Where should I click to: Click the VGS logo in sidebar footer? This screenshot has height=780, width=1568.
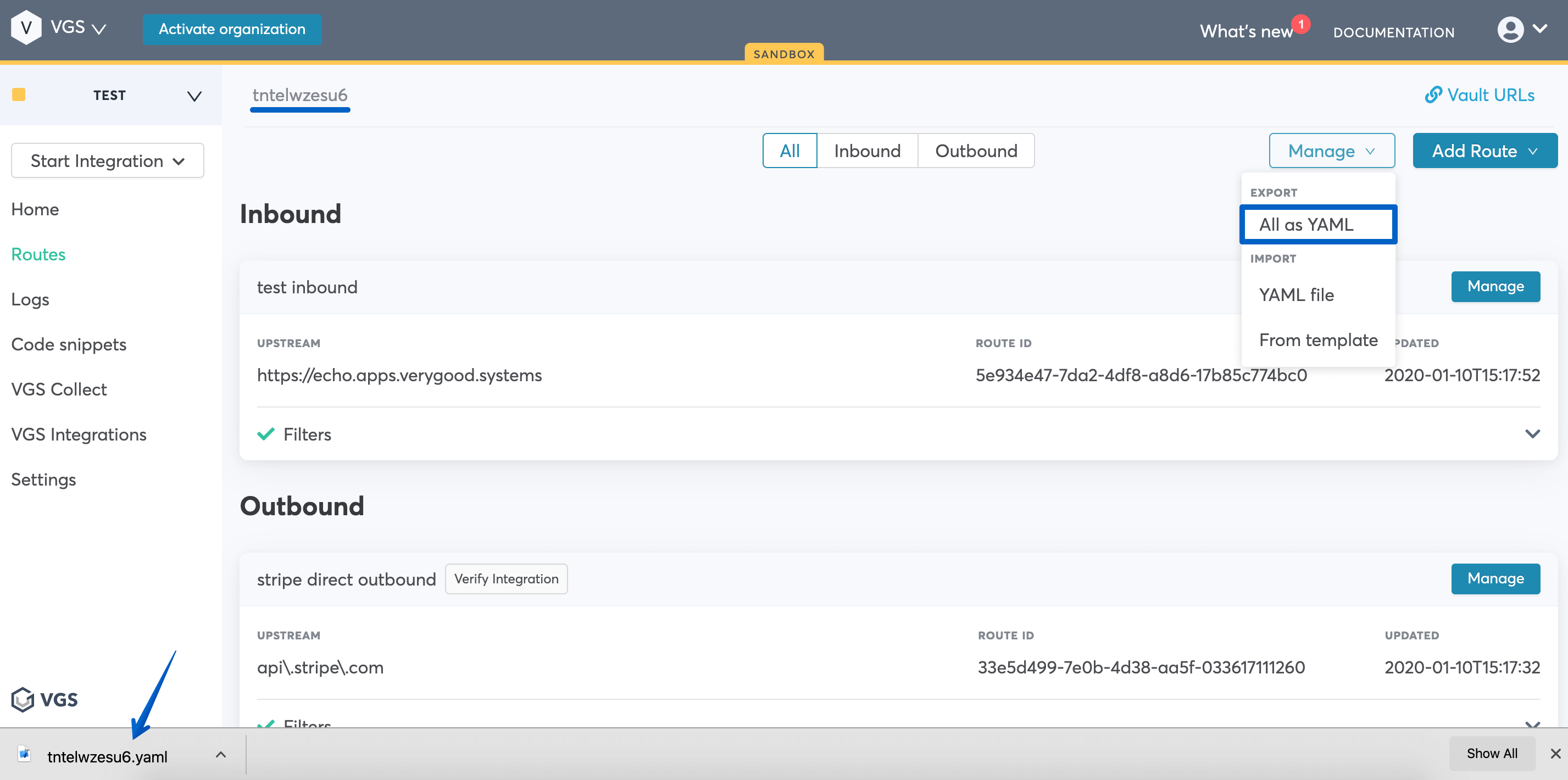pos(45,699)
